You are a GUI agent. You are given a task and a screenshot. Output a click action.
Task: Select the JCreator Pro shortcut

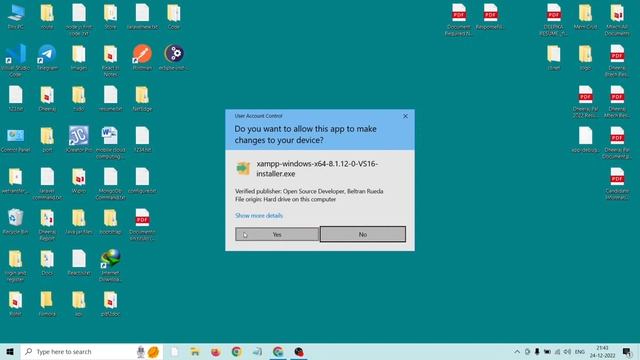tap(79, 140)
